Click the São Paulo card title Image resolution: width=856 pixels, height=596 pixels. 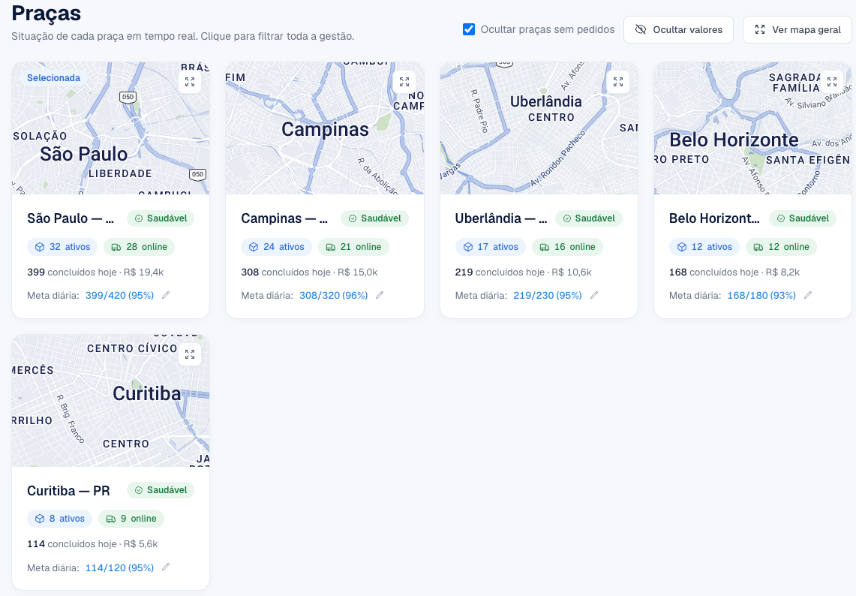pos(71,218)
